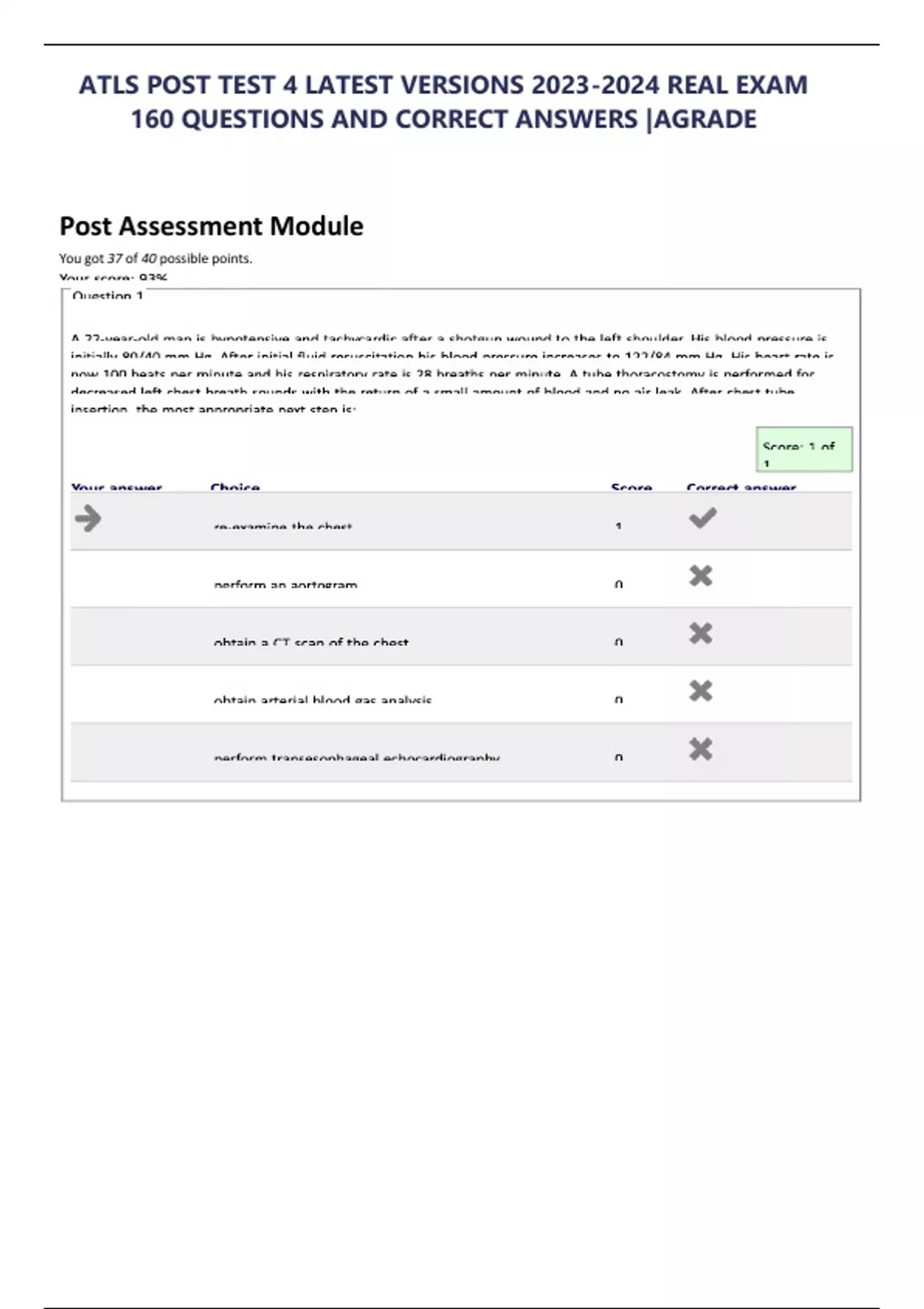Click the "Choice" column header
The height and width of the screenshot is (1309, 924).
pos(235,487)
